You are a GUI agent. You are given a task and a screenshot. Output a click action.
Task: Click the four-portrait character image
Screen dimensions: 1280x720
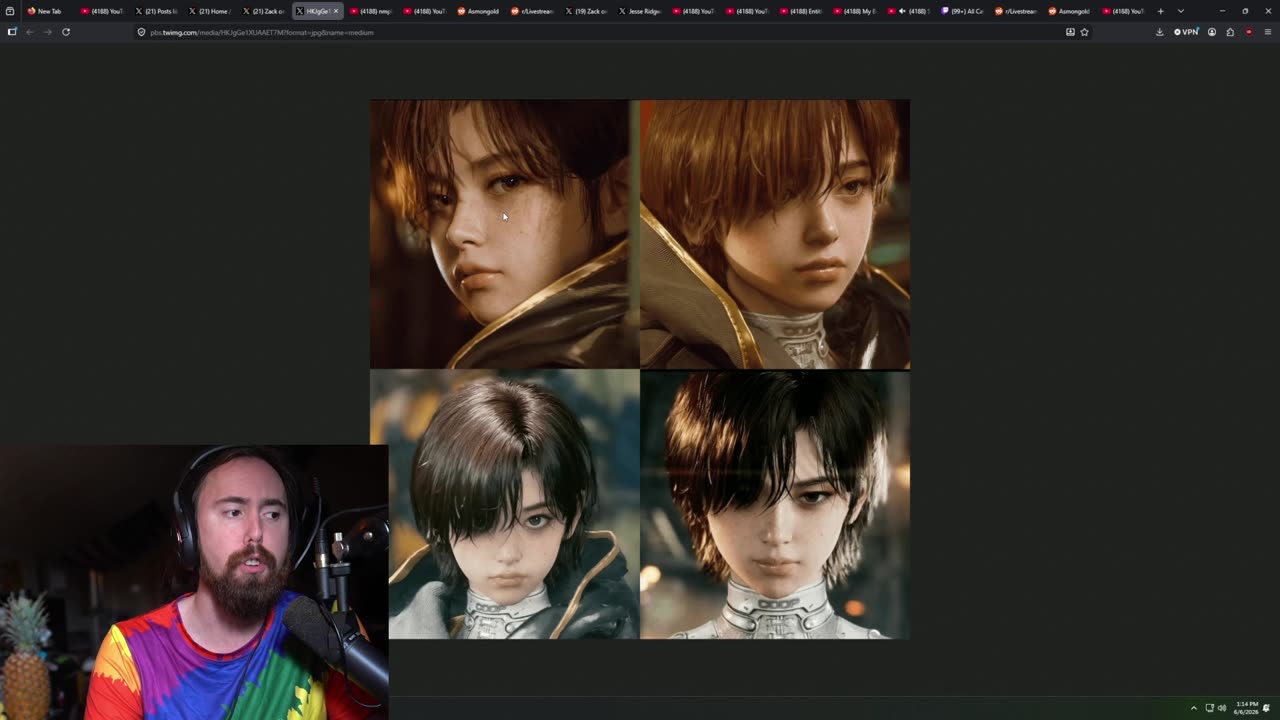pyautogui.click(x=640, y=369)
